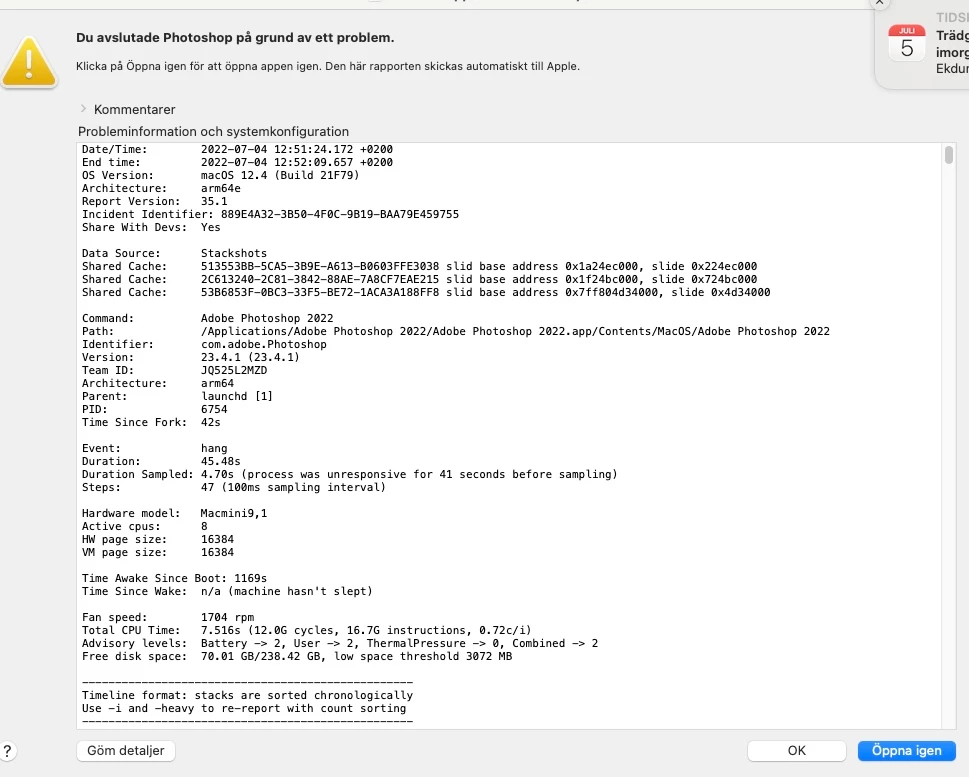This screenshot has height=777, width=969.
Task: Close the calendar notification banner
Action: tap(879, 3)
